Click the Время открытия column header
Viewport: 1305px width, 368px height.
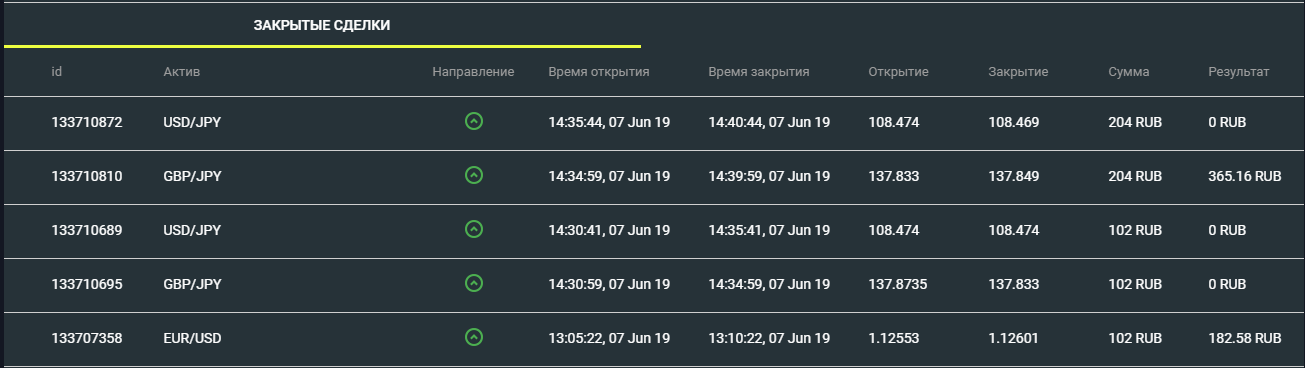click(x=599, y=72)
